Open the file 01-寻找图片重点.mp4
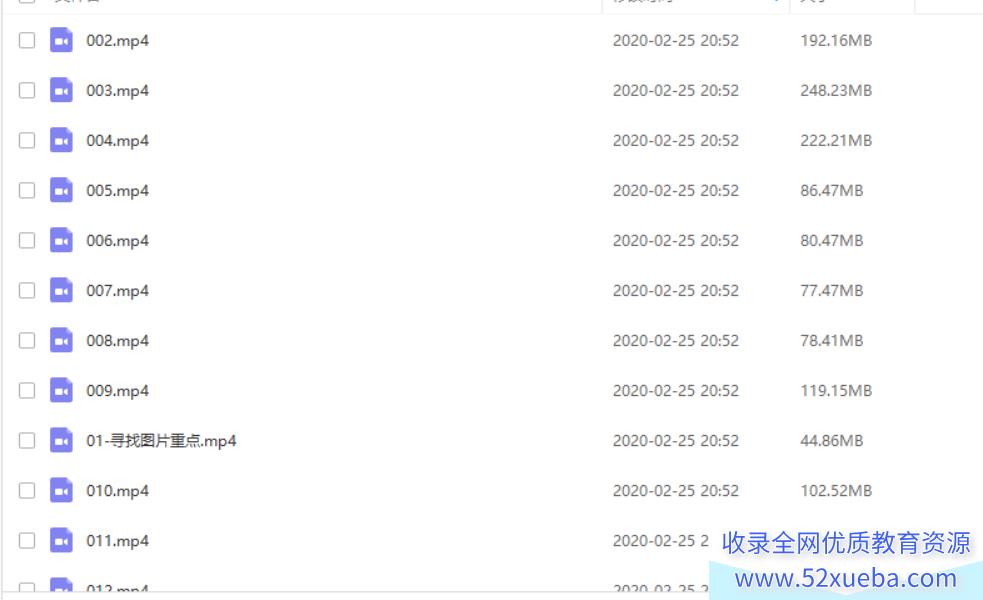Image resolution: width=983 pixels, height=600 pixels. 161,441
